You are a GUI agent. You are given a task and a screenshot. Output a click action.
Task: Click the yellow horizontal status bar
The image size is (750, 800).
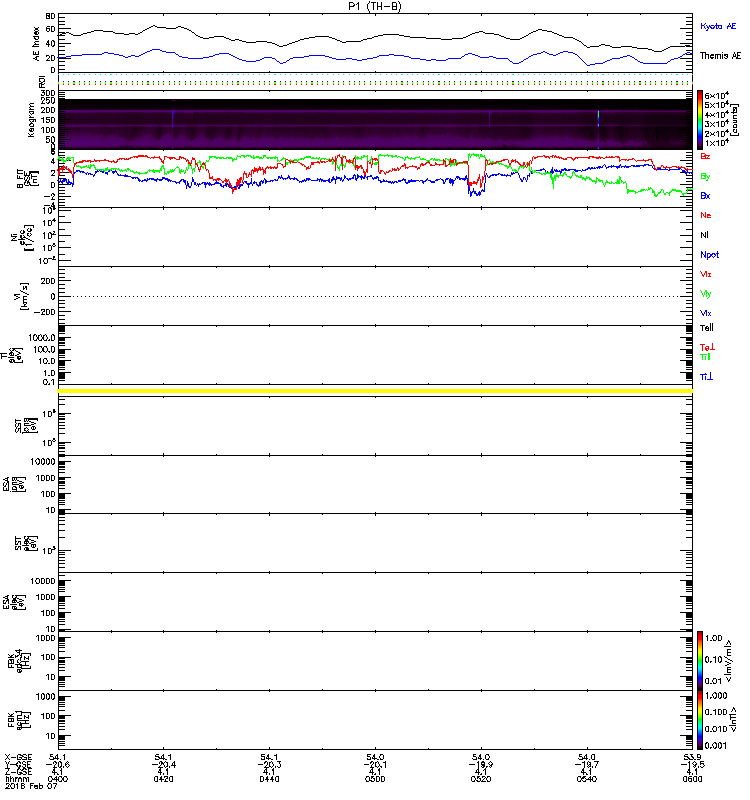[x=375, y=391]
